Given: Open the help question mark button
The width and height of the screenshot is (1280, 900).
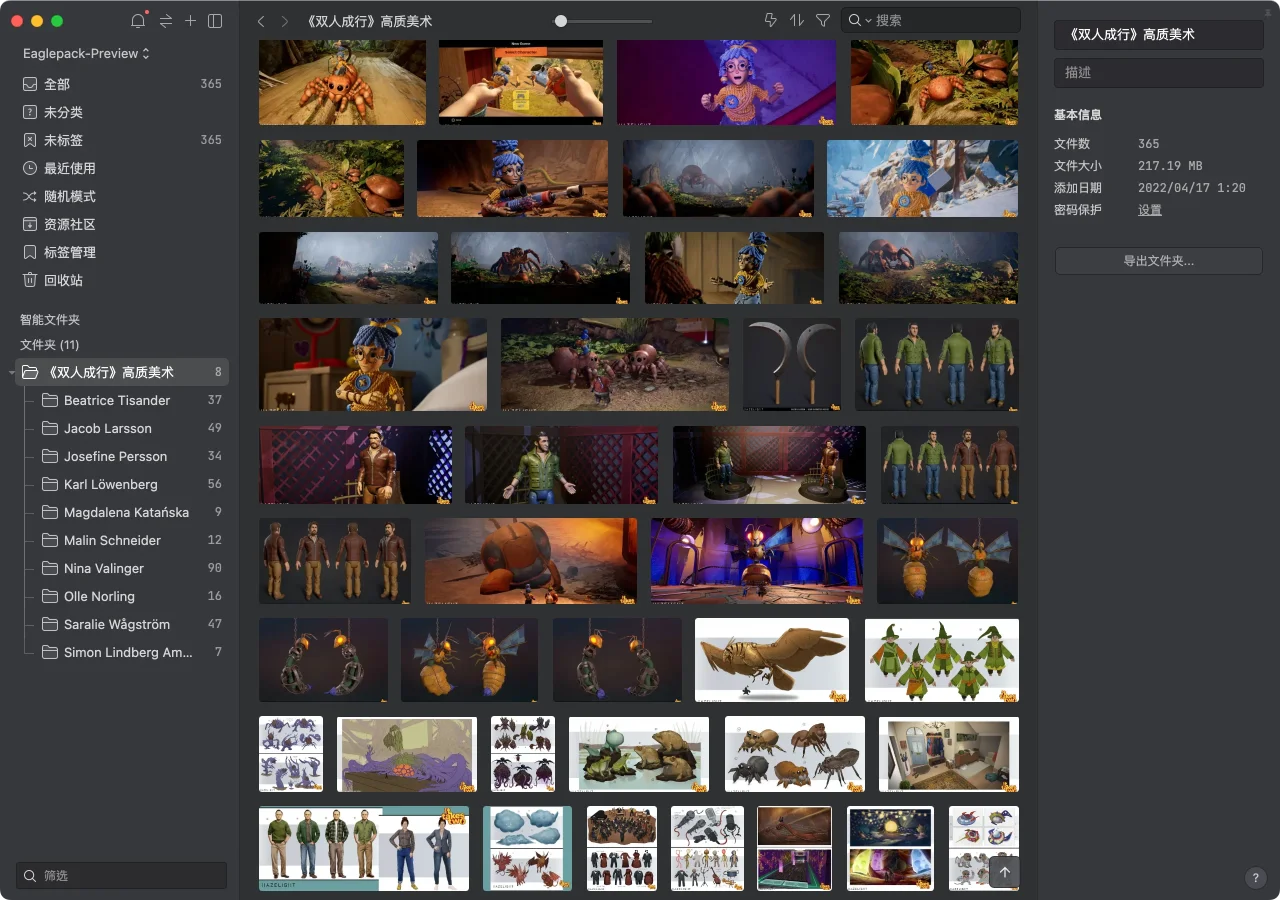Looking at the screenshot, I should [x=1256, y=878].
